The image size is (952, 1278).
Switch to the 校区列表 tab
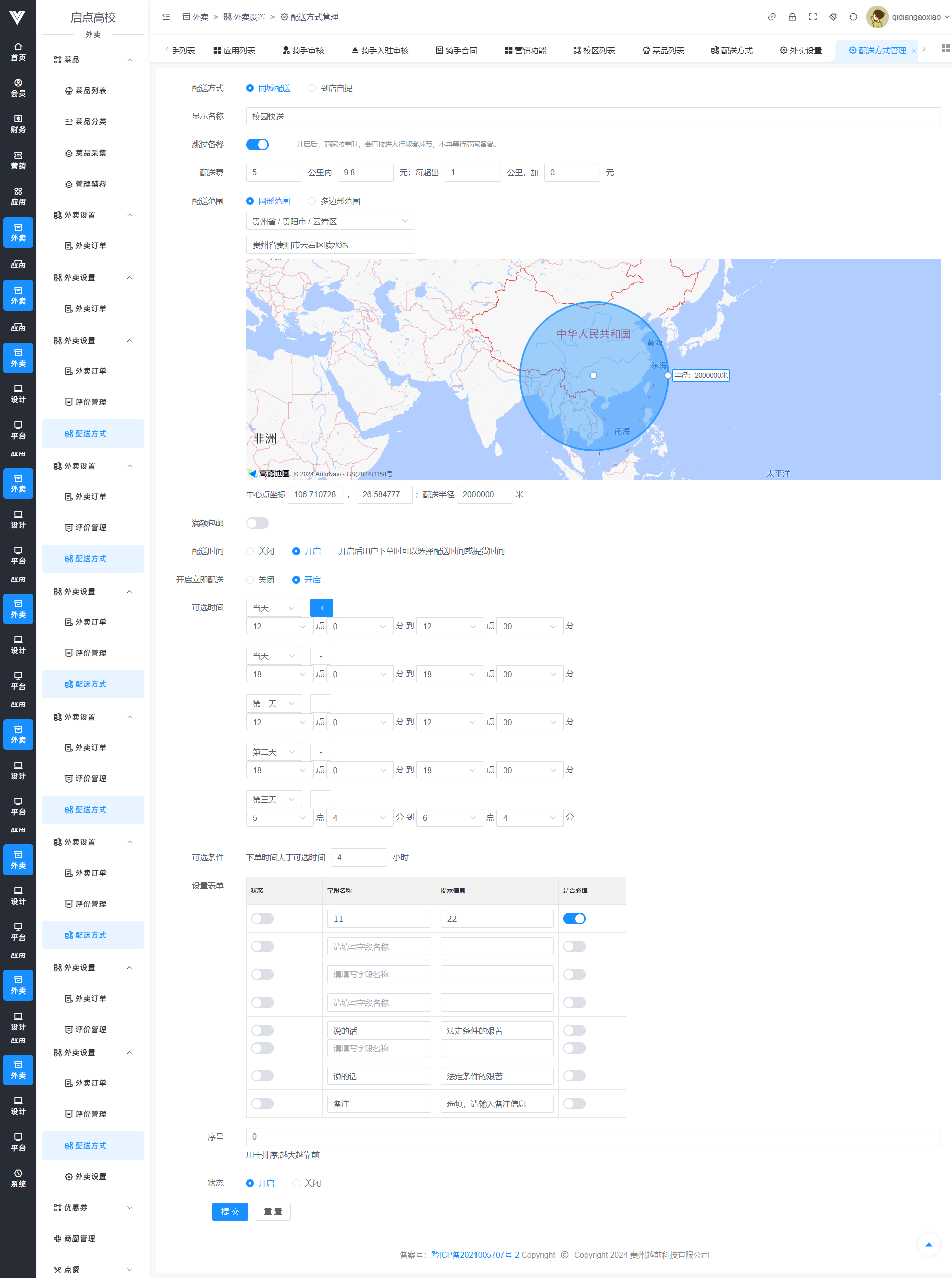(x=594, y=50)
